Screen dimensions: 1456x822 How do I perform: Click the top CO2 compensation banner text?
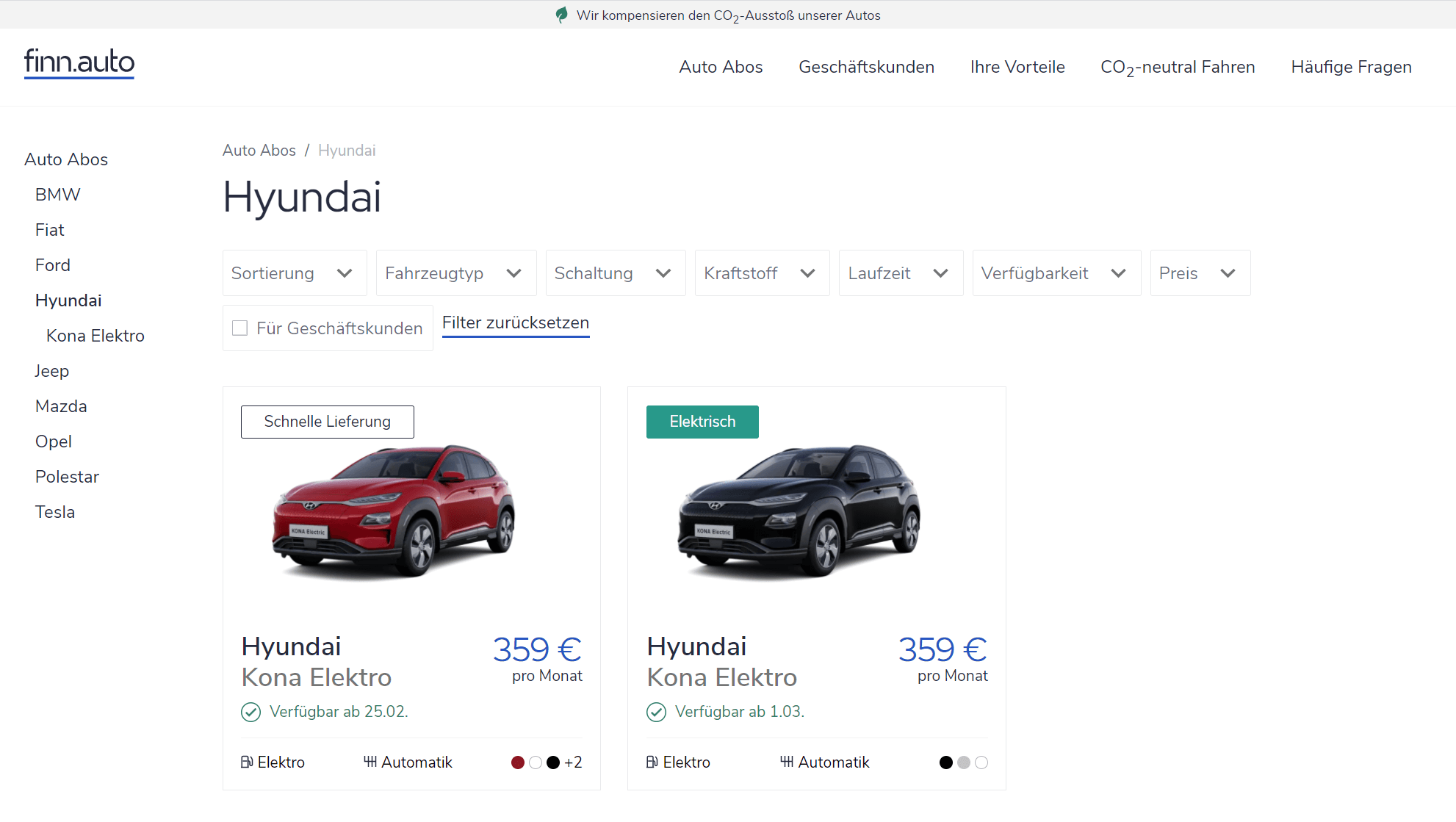[728, 15]
